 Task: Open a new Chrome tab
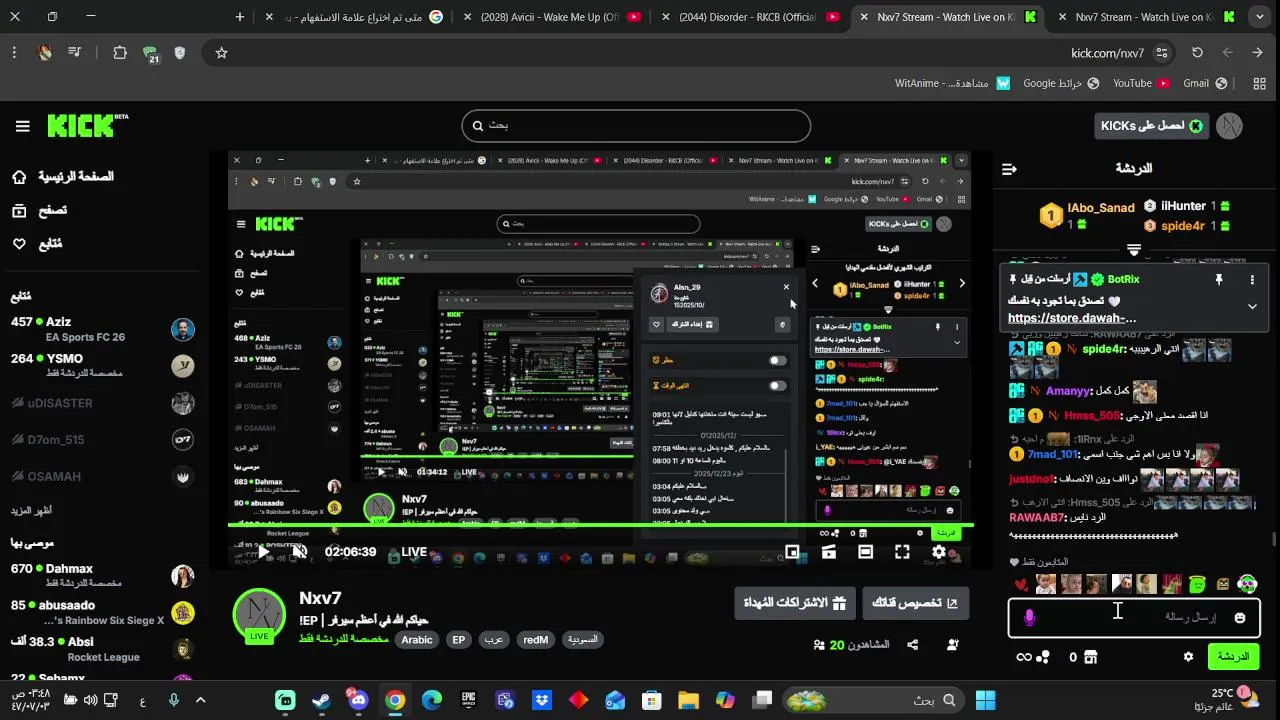pyautogui.click(x=240, y=17)
